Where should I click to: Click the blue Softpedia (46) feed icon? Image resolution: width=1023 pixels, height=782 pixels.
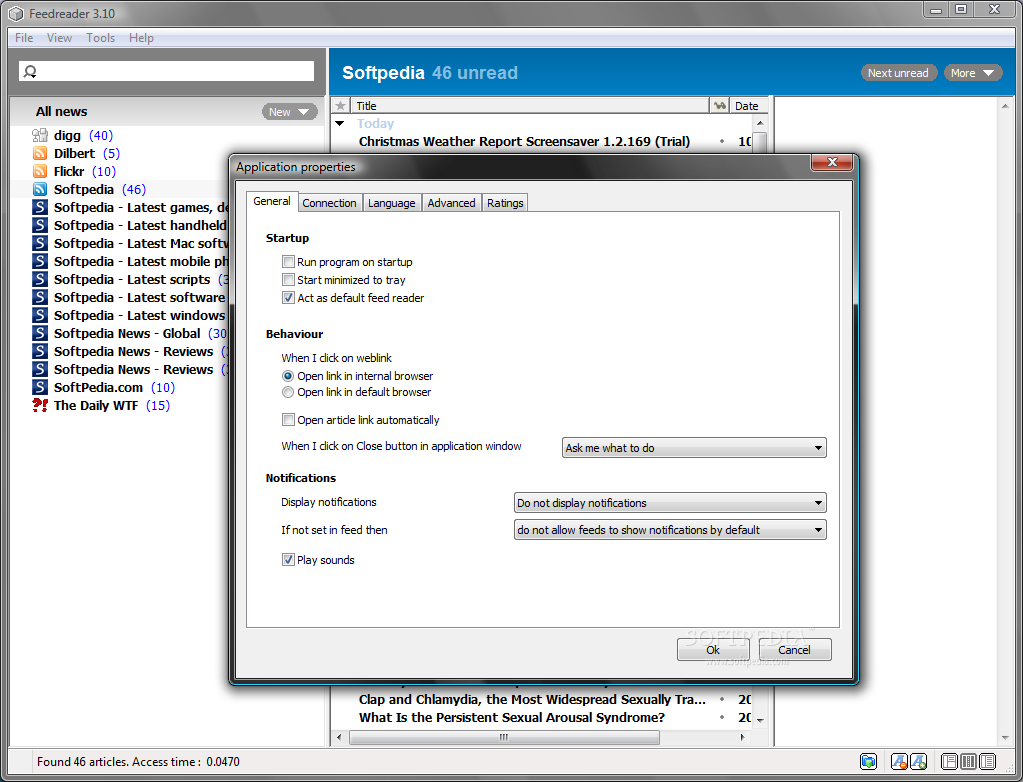point(40,189)
